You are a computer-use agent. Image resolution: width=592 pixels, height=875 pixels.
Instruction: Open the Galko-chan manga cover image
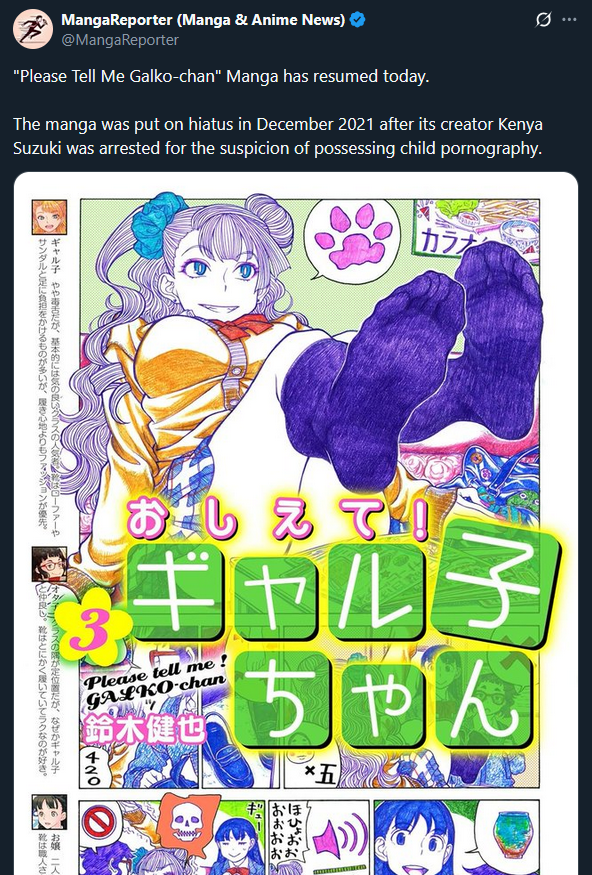tap(296, 523)
